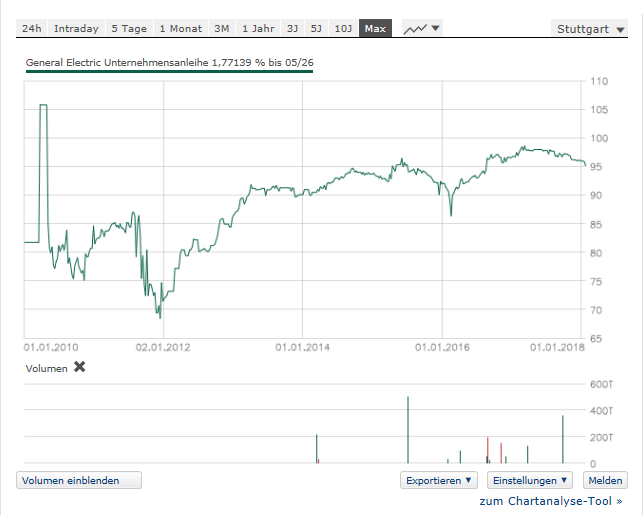The image size is (643, 515).
Task: Select the Max time range
Action: pyautogui.click(x=375, y=29)
